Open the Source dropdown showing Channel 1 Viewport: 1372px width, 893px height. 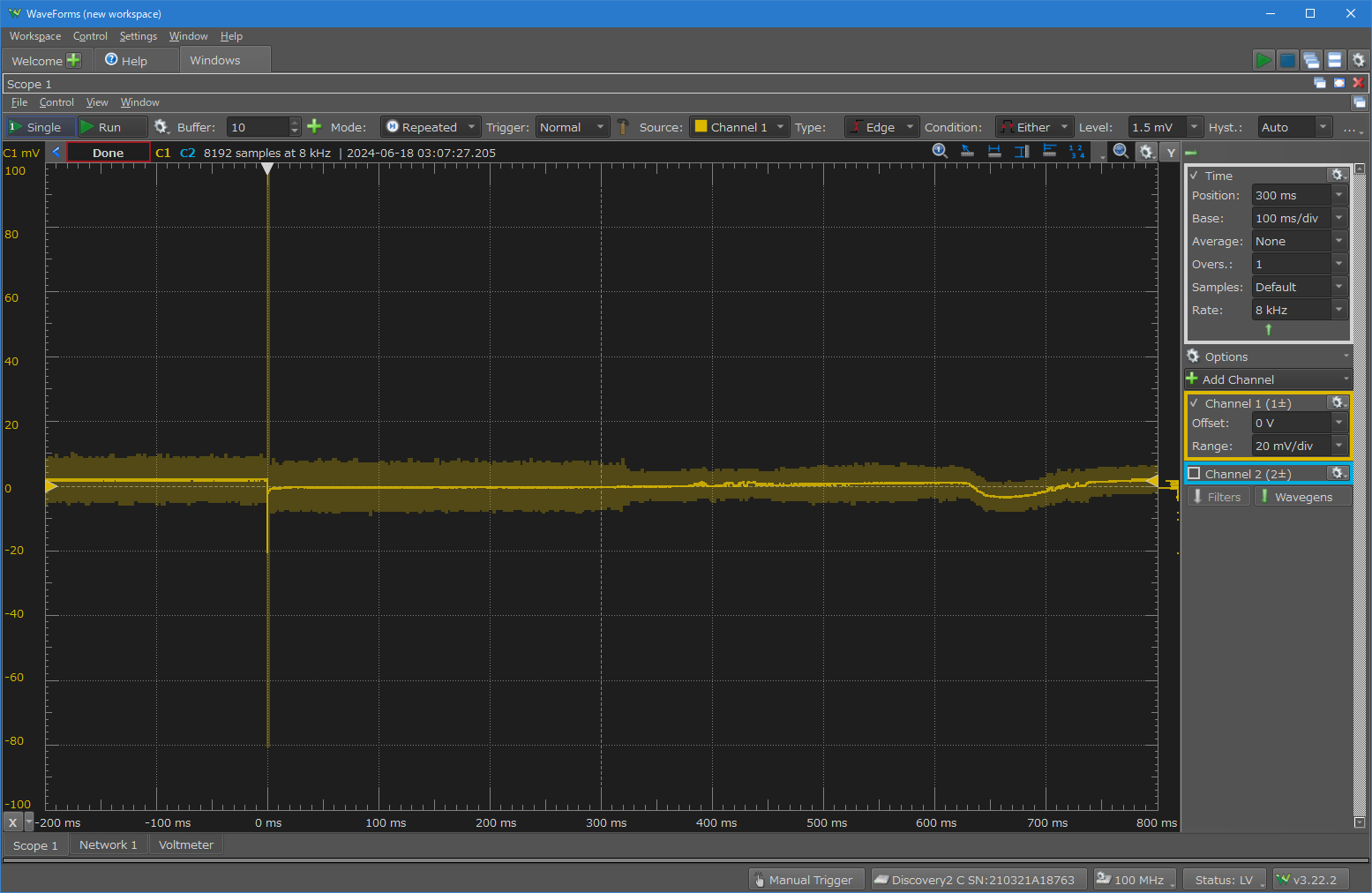point(738,127)
